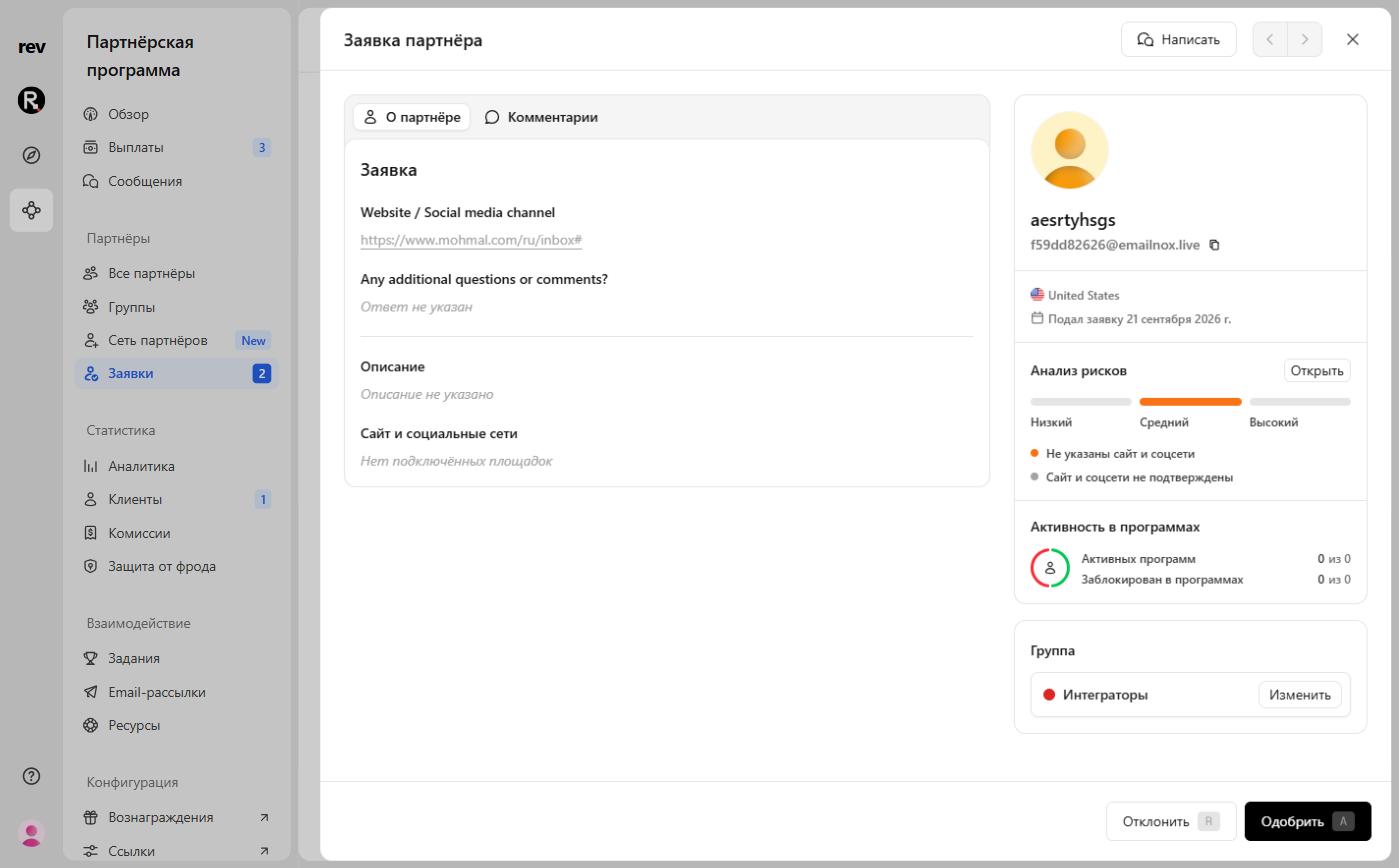Close the partner application panel
1399x868 pixels.
pyautogui.click(x=1353, y=39)
